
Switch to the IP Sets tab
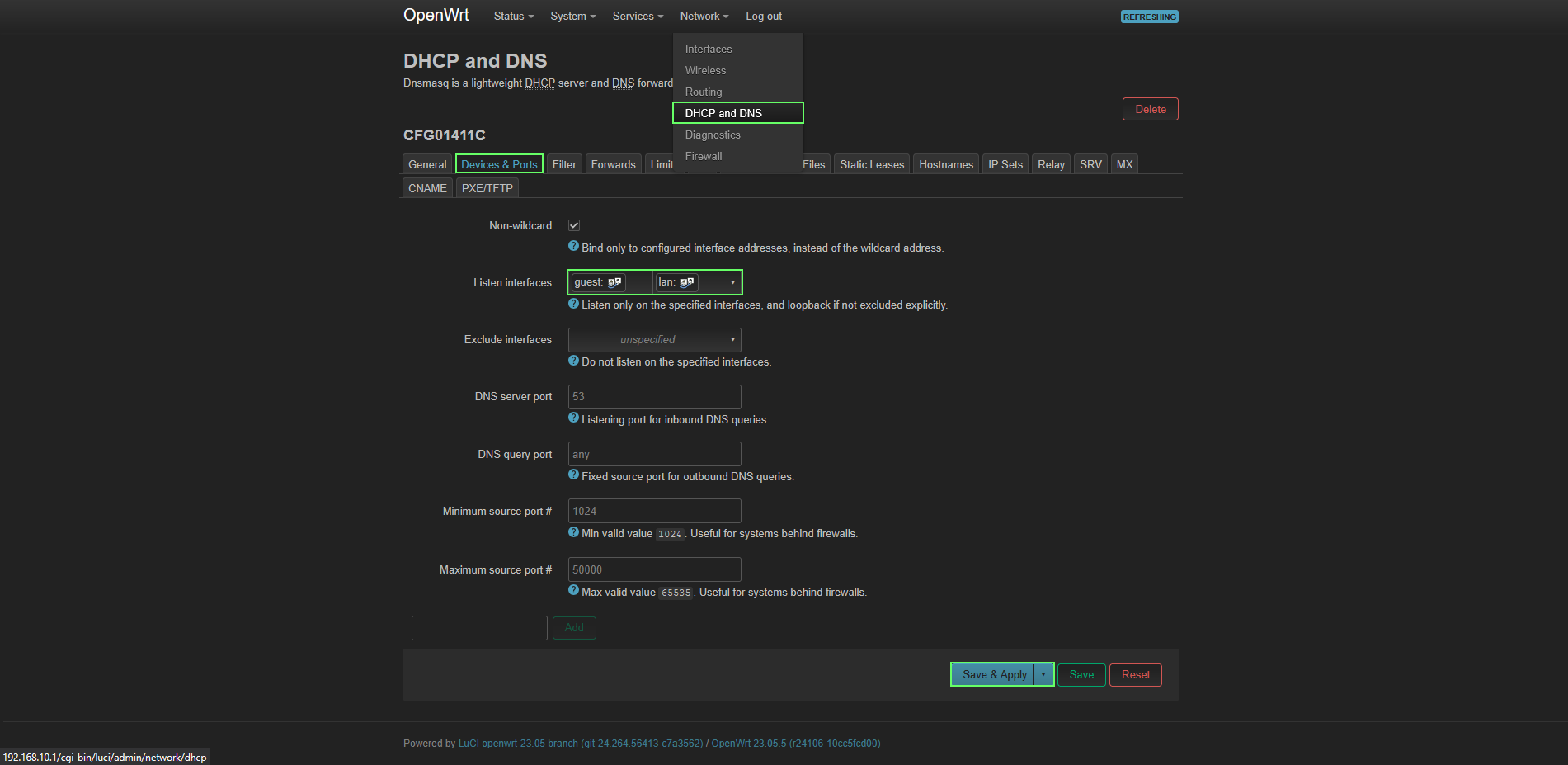tap(1005, 164)
